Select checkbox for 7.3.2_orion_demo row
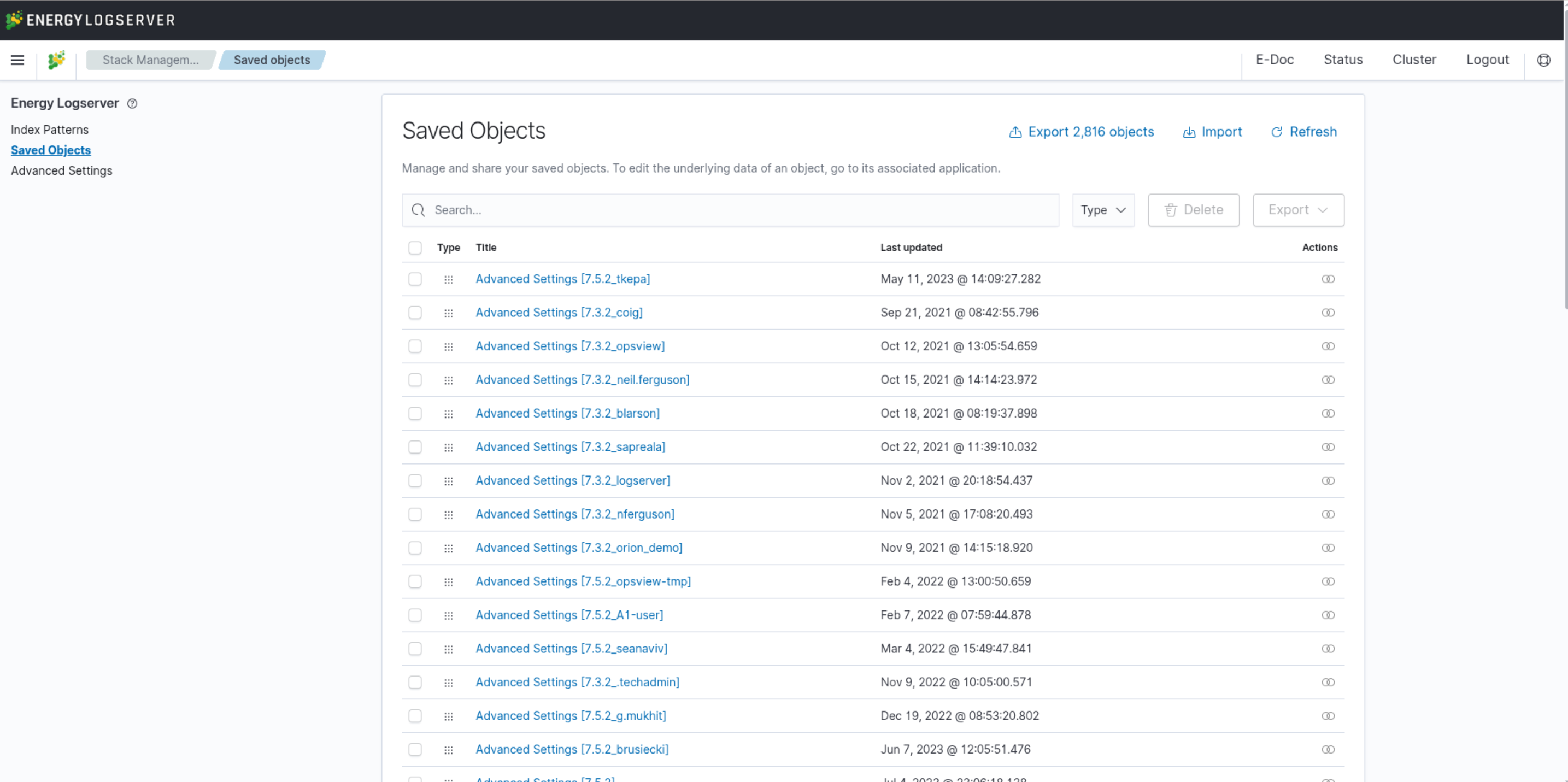Screen dimensions: 1568x782 (415, 548)
